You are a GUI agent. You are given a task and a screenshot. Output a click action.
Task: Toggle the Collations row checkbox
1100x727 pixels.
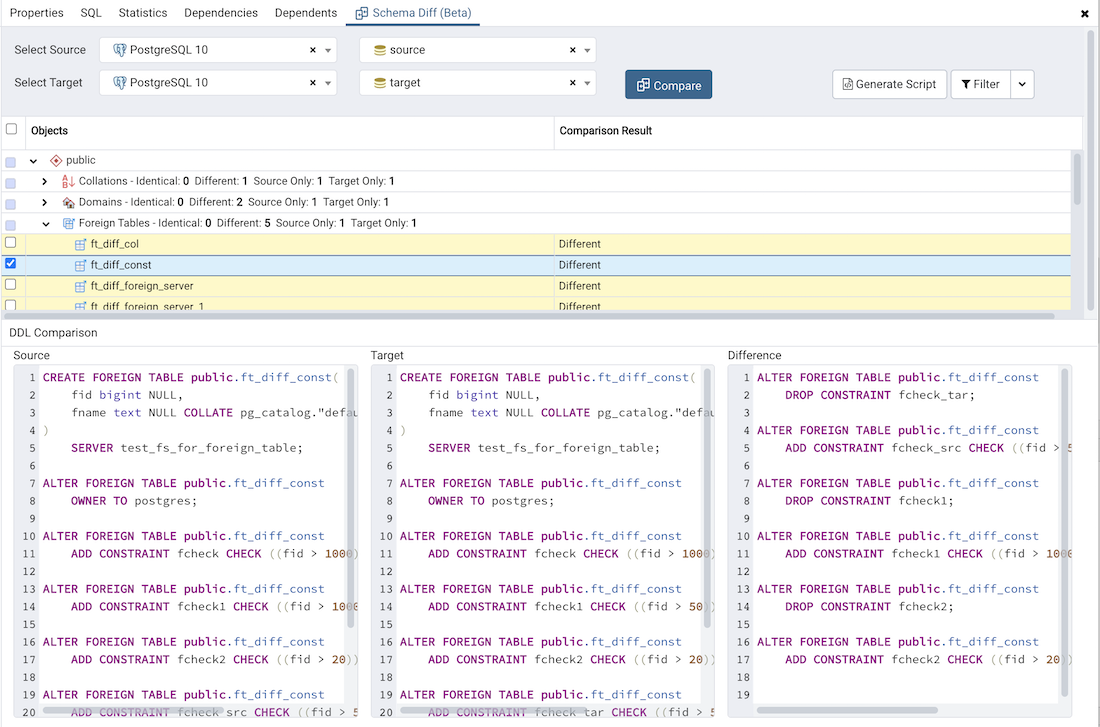pos(11,183)
